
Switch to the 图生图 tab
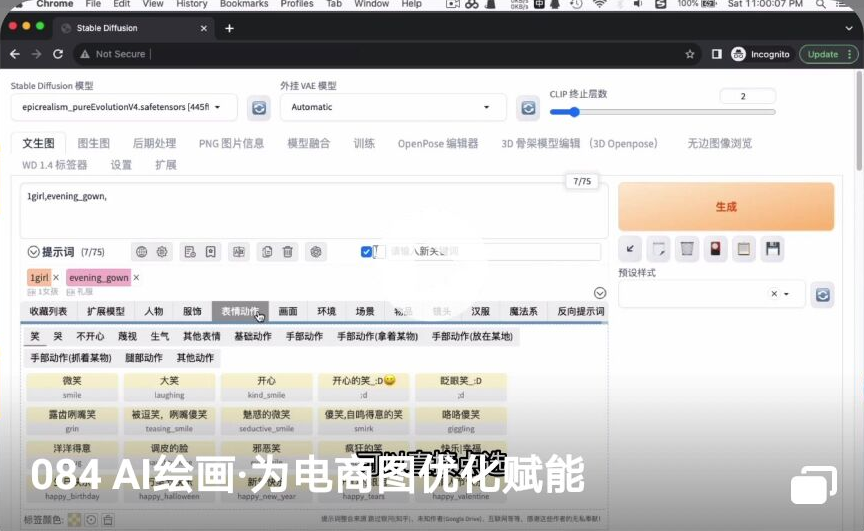click(x=94, y=143)
